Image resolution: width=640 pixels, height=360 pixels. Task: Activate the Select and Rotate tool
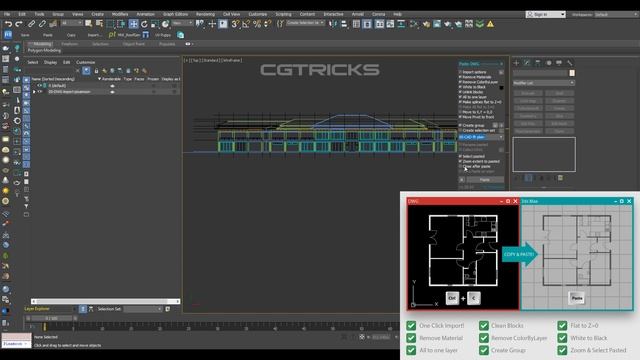pos(144,24)
